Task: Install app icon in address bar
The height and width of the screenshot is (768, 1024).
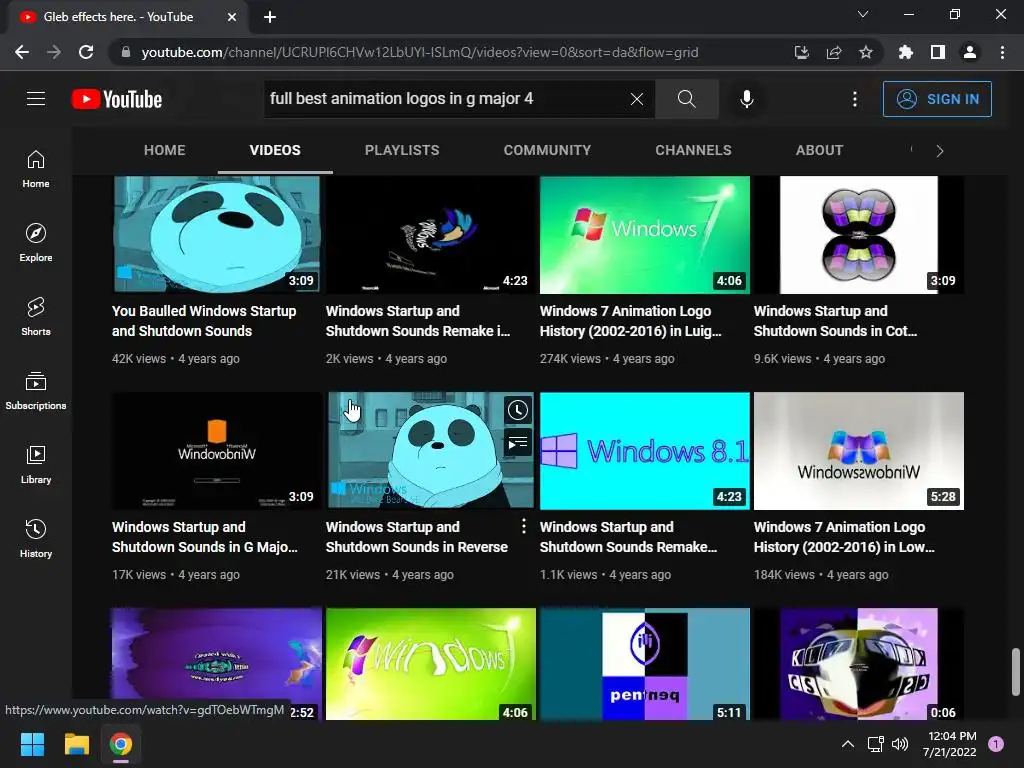Action: (x=802, y=52)
